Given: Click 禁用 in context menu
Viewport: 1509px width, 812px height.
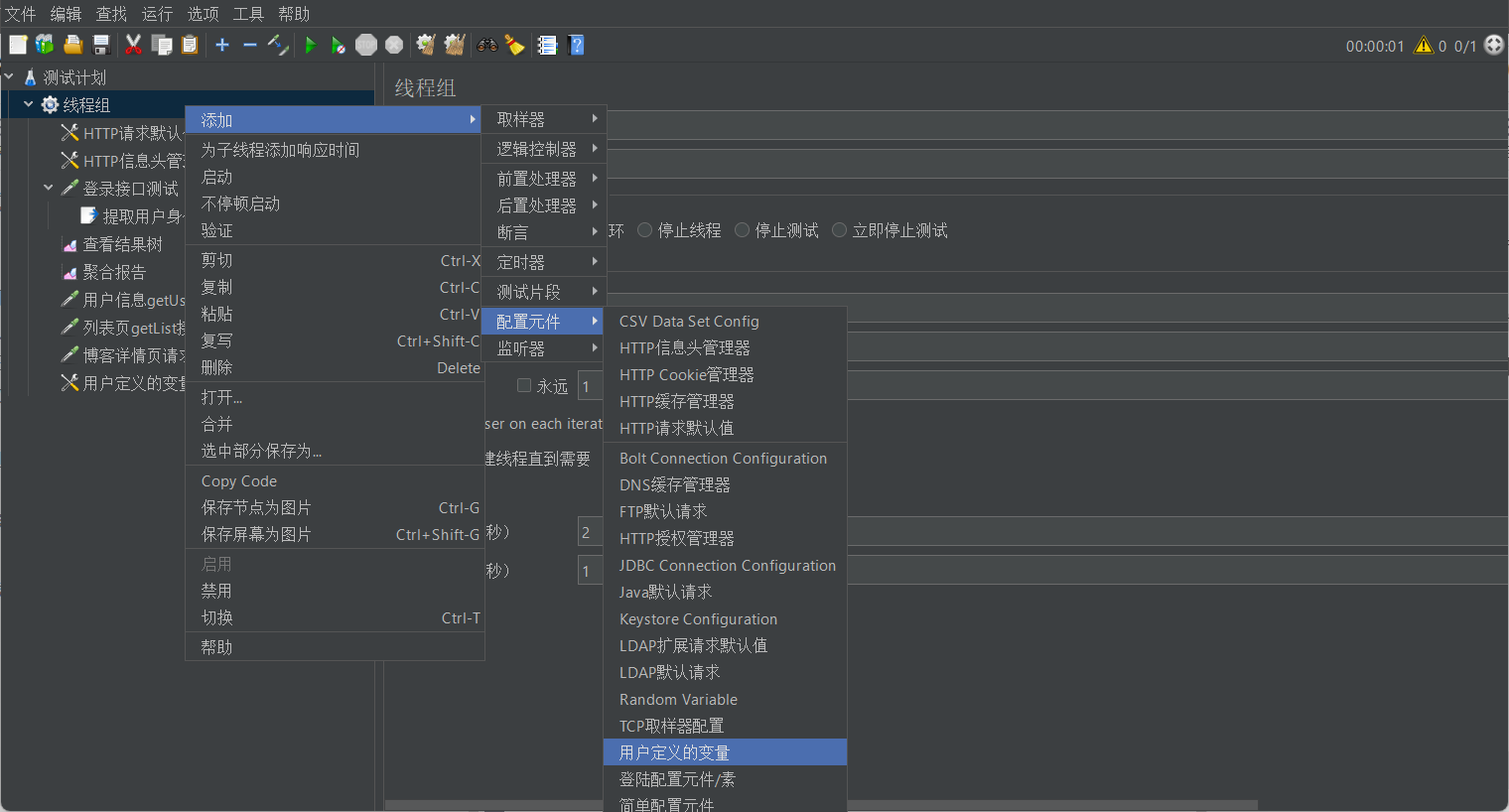Looking at the screenshot, I should point(335,591).
